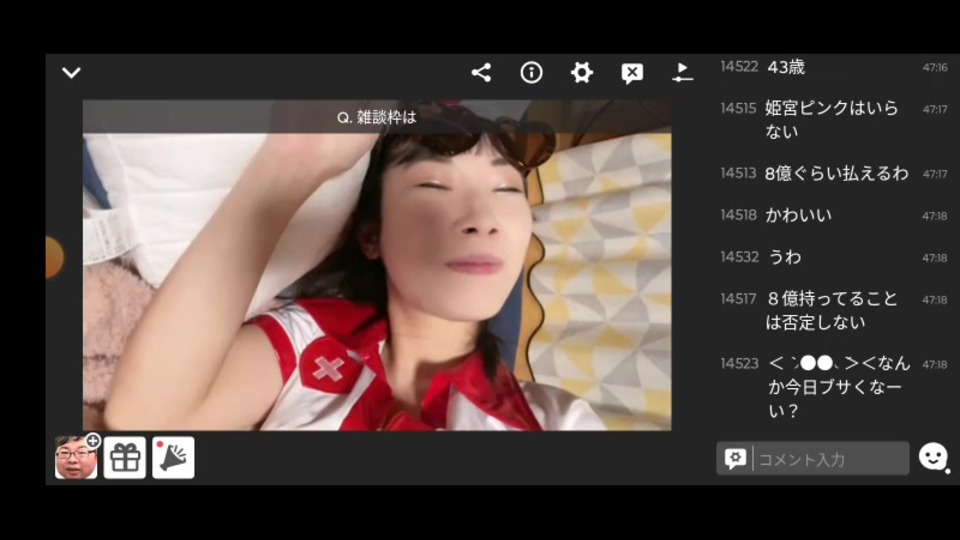Select comment 'かわいい'

coord(798,216)
